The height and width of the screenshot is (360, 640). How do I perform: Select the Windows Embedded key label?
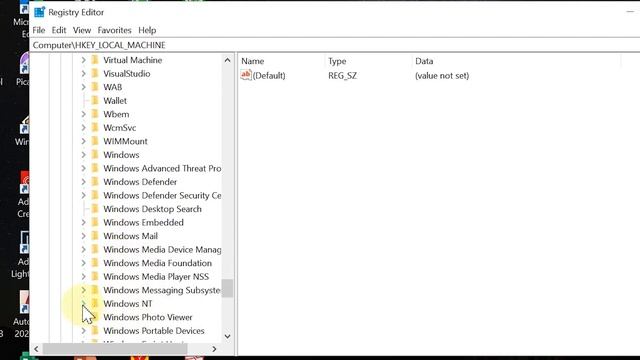tap(143, 222)
